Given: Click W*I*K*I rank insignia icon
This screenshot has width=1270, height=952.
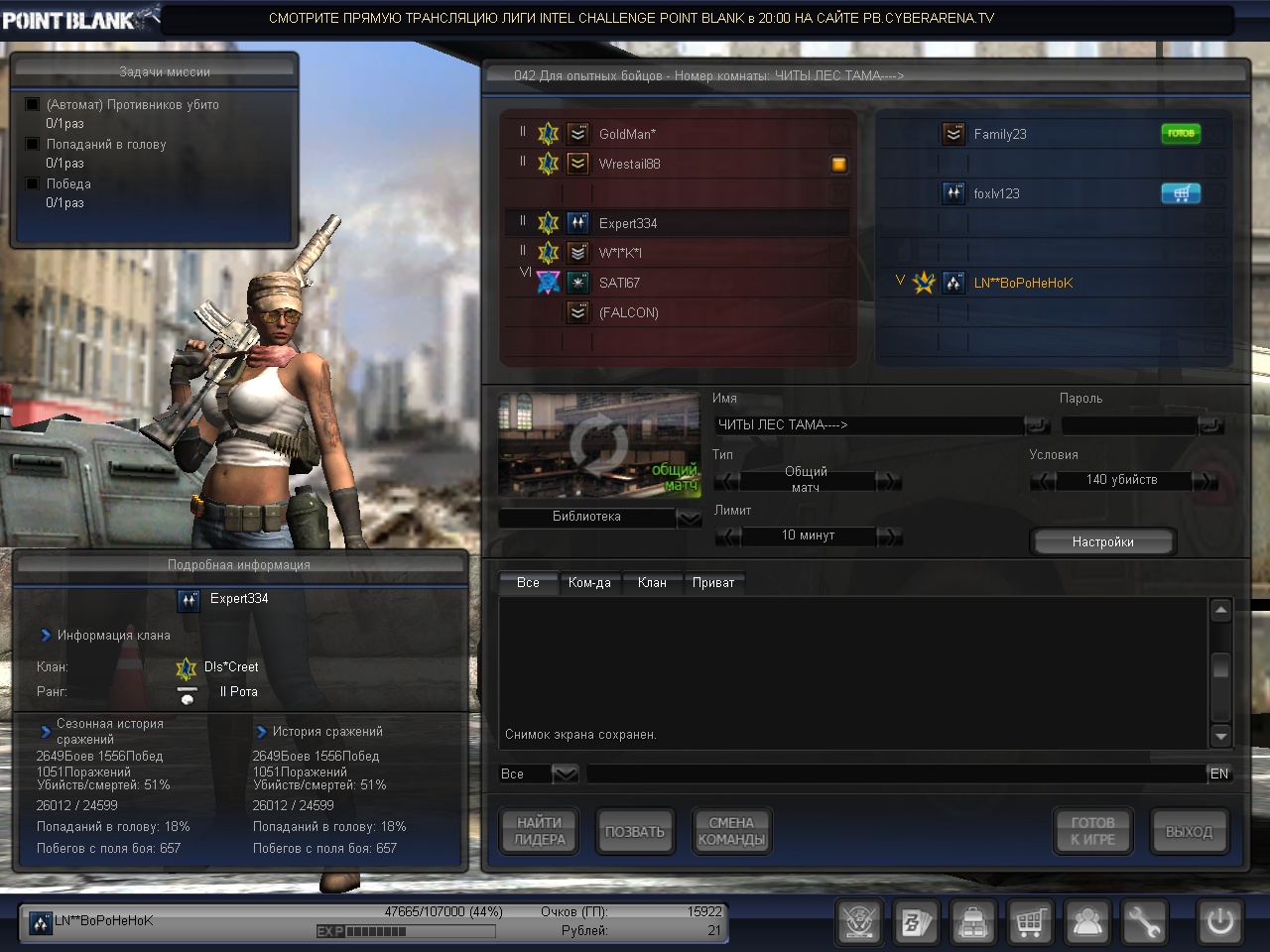Looking at the screenshot, I should 577,253.
